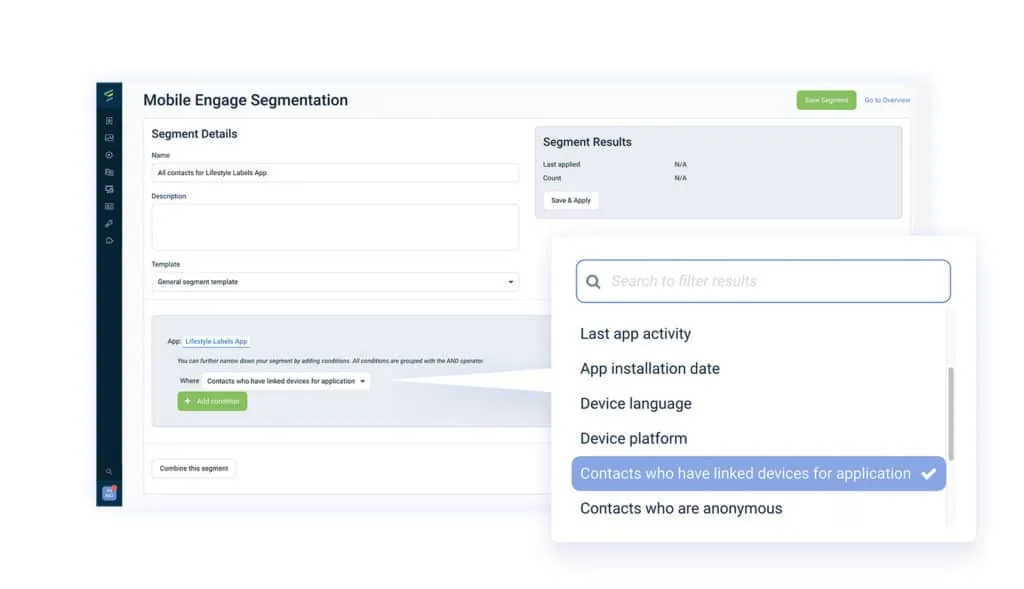Open the link/chain icon in the sidebar
Image resolution: width=1024 pixels, height=589 pixels.
pyautogui.click(x=109, y=223)
